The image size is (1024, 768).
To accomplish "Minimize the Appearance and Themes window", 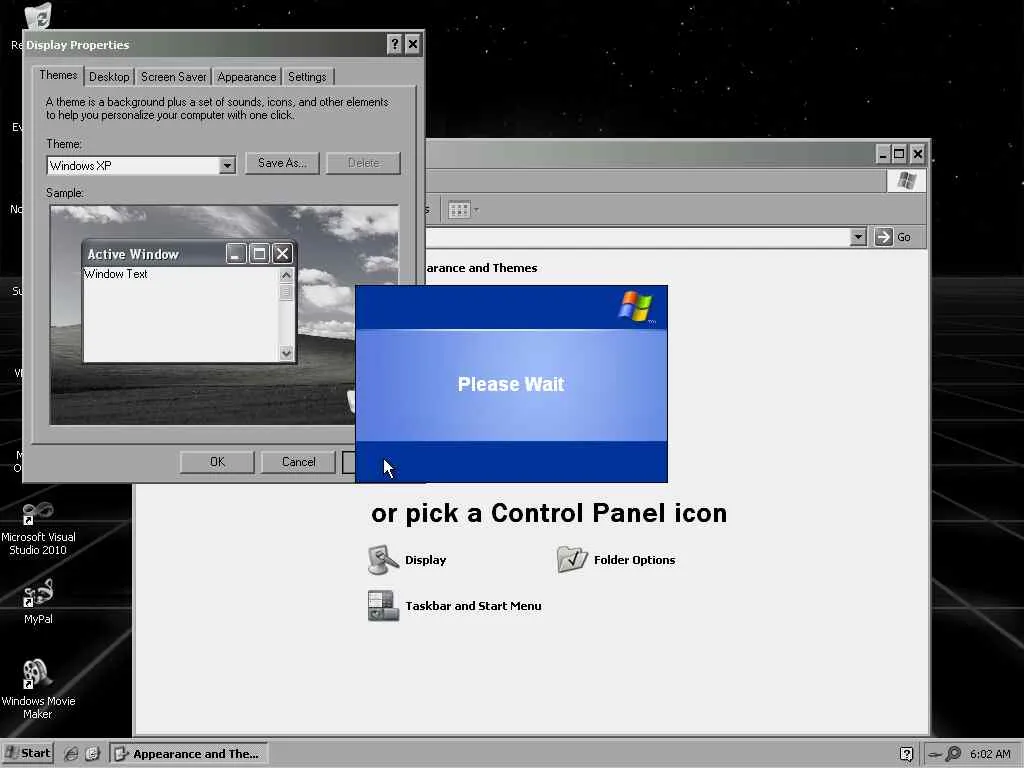I will click(x=883, y=154).
